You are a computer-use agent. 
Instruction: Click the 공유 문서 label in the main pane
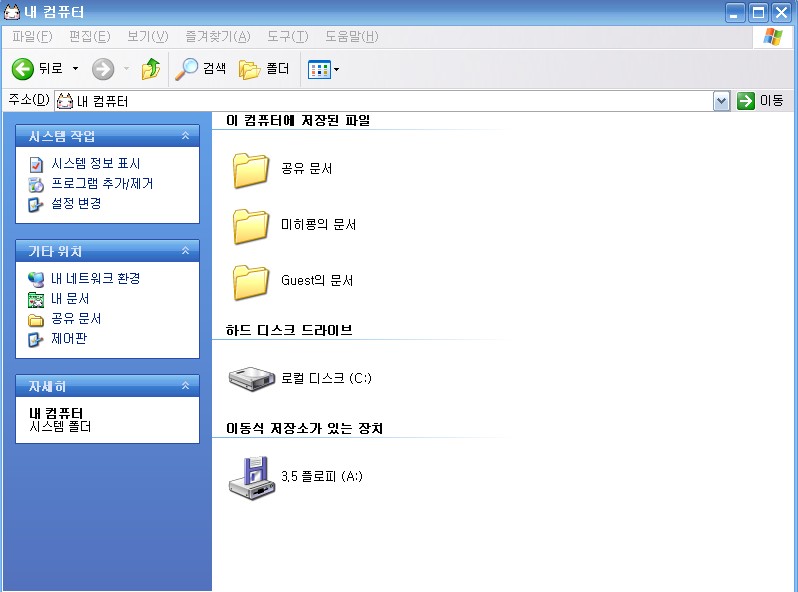(306, 168)
